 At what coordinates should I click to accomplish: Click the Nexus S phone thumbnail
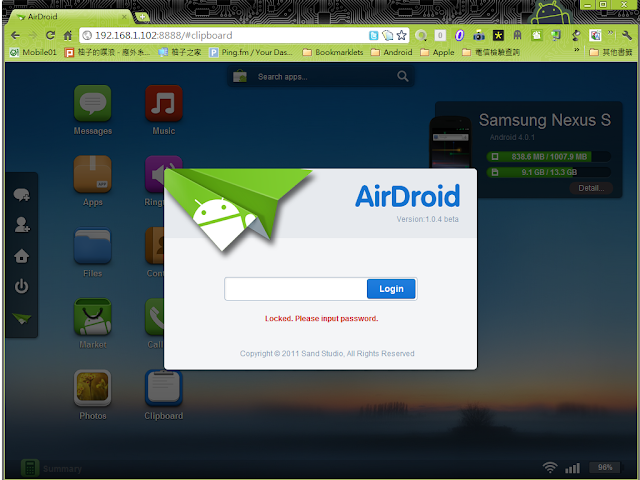click(450, 142)
